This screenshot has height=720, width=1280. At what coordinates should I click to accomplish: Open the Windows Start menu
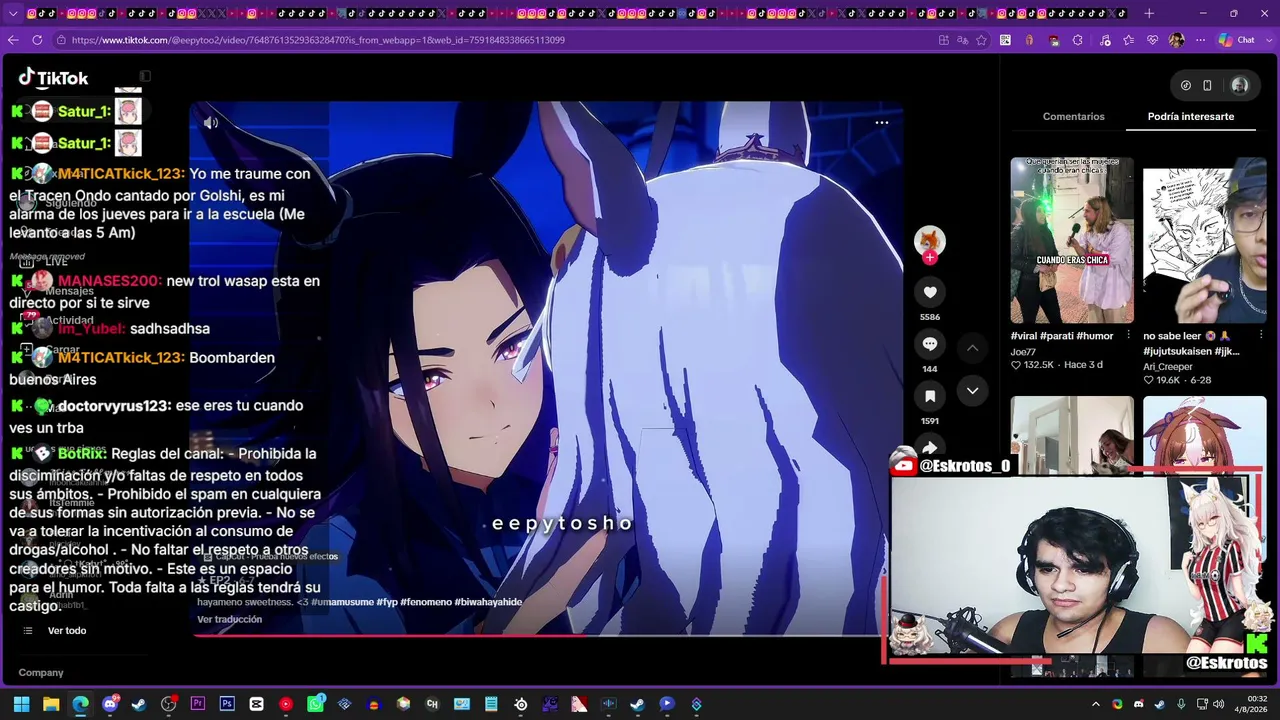pyautogui.click(x=21, y=704)
